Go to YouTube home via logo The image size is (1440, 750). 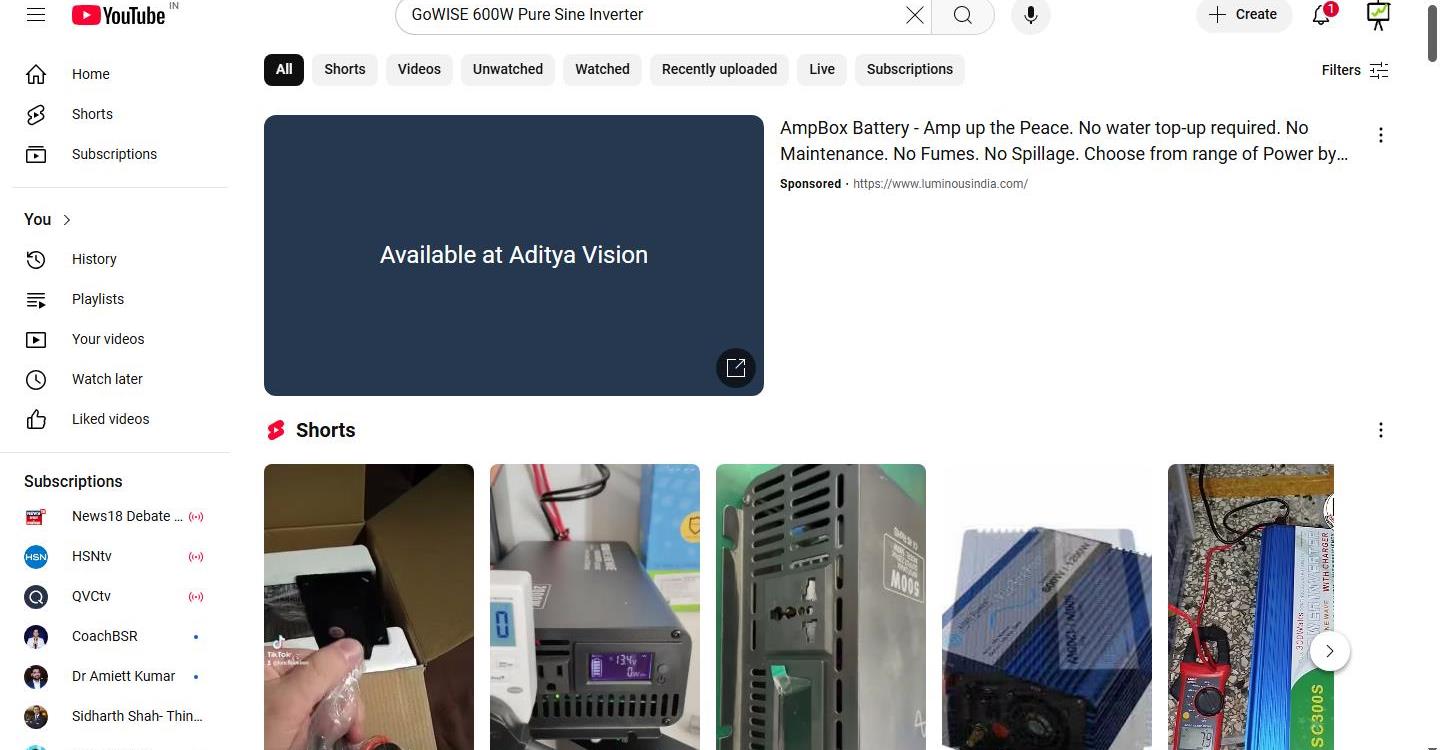[x=118, y=15]
